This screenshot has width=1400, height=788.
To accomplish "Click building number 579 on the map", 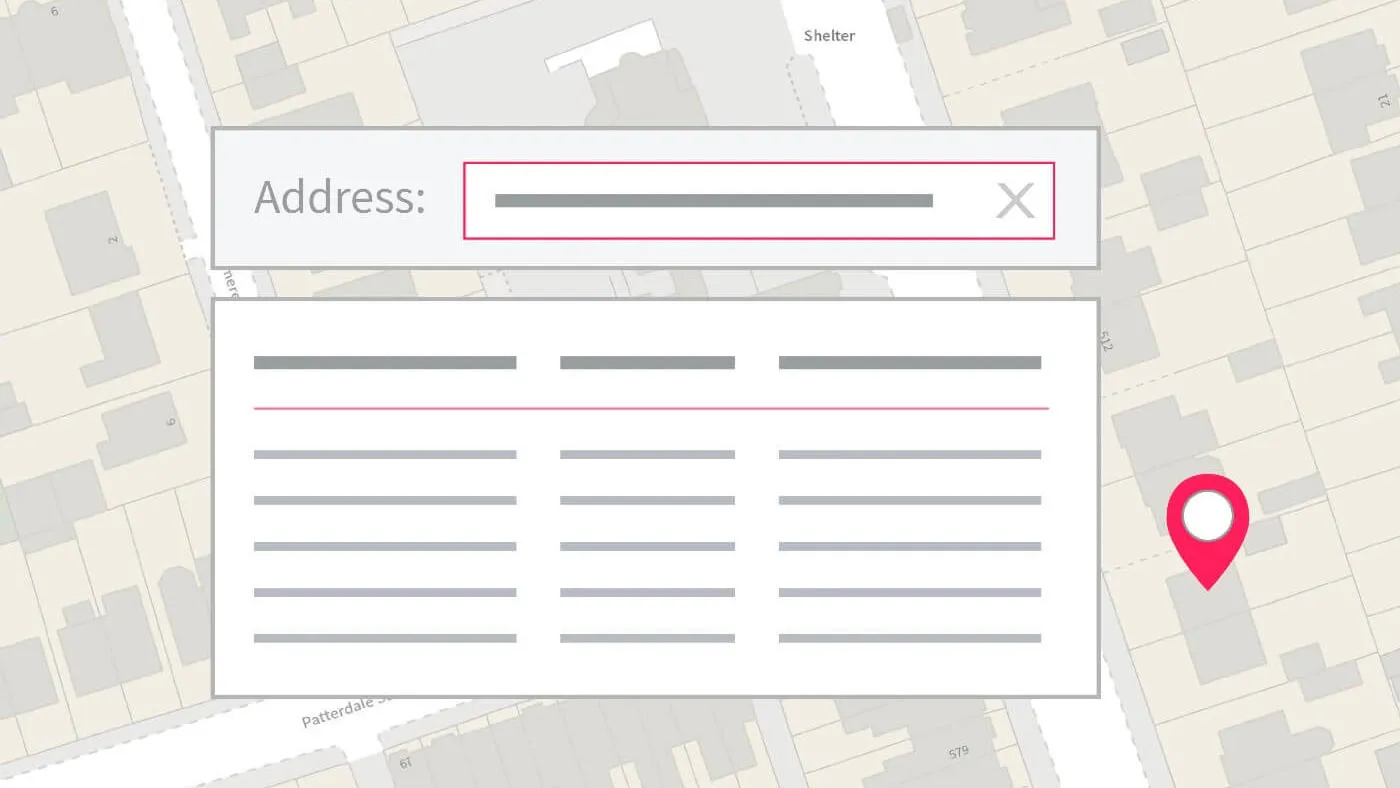I will (958, 752).
